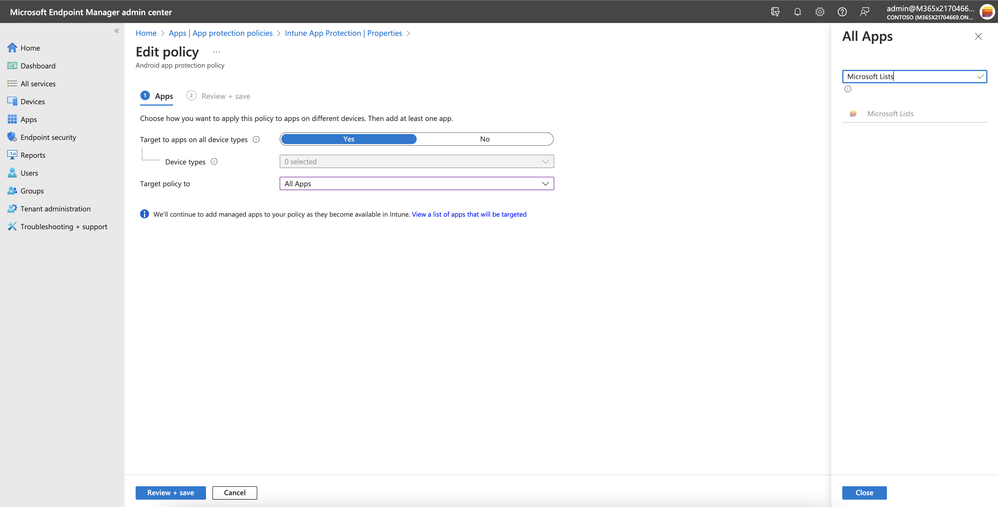Viewport: 998px width, 507px height.
Task: Open the Tenant administration icon
Action: coord(12,208)
